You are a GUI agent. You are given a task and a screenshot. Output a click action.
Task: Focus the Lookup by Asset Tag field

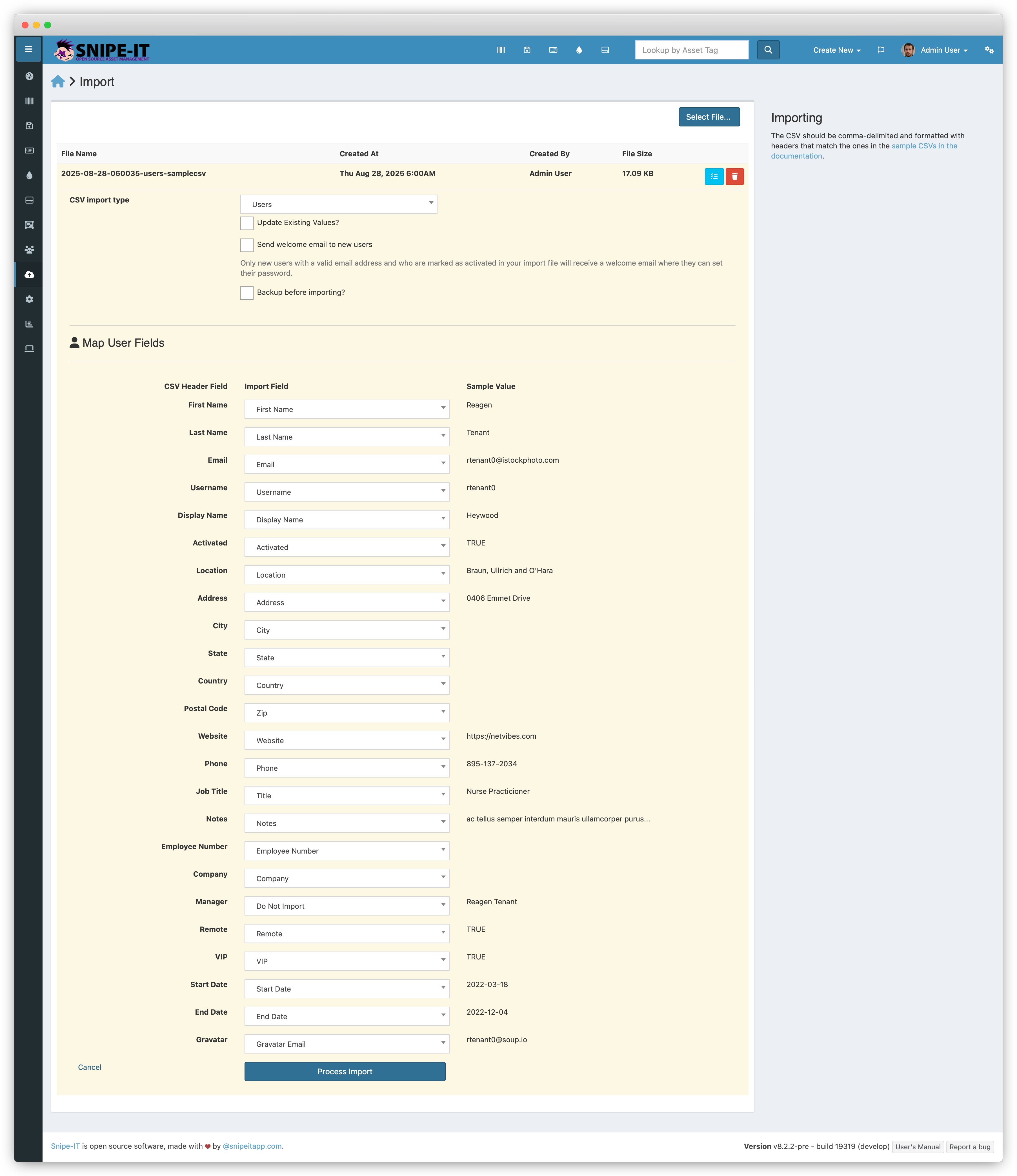692,50
